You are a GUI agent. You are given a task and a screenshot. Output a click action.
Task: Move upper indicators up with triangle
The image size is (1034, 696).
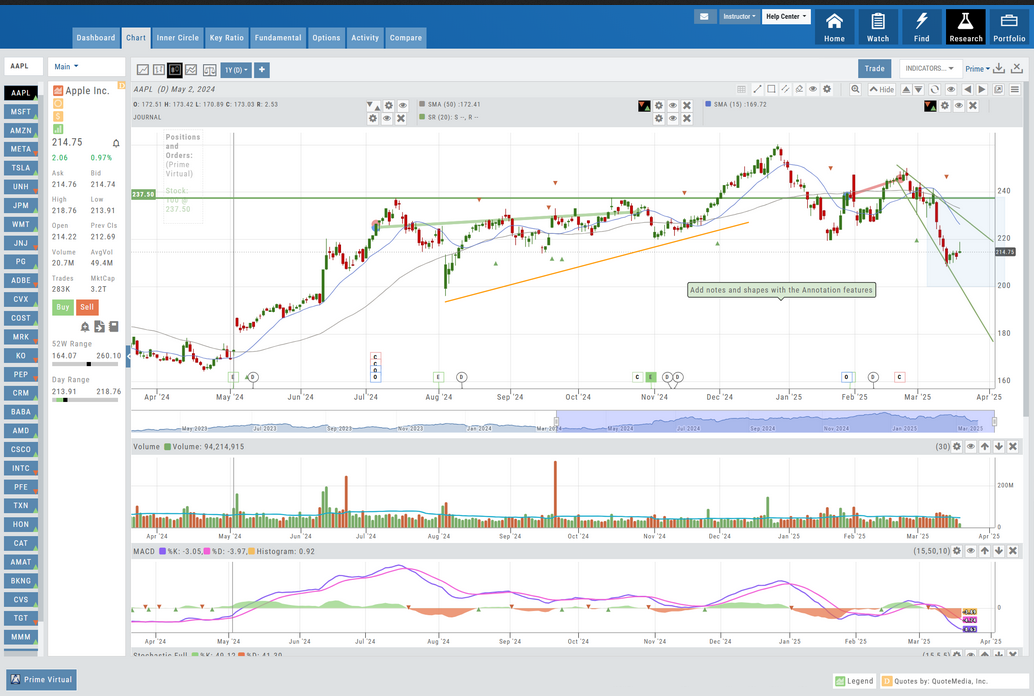906,89
